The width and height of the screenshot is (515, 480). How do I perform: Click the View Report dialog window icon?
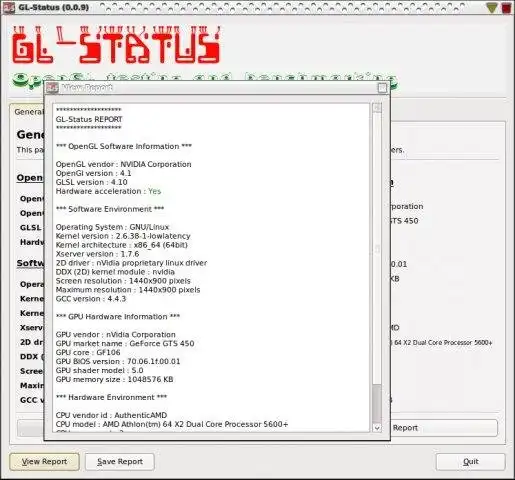[52, 88]
